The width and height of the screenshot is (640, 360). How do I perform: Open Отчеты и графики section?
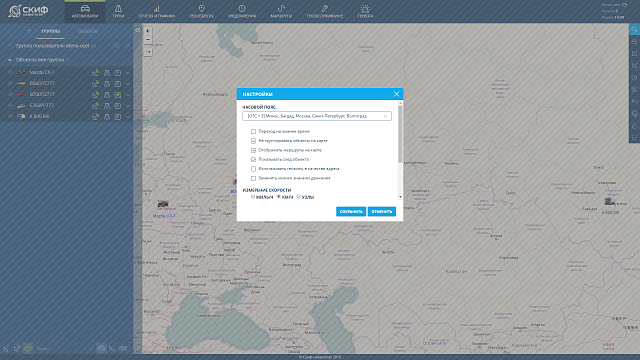point(157,11)
